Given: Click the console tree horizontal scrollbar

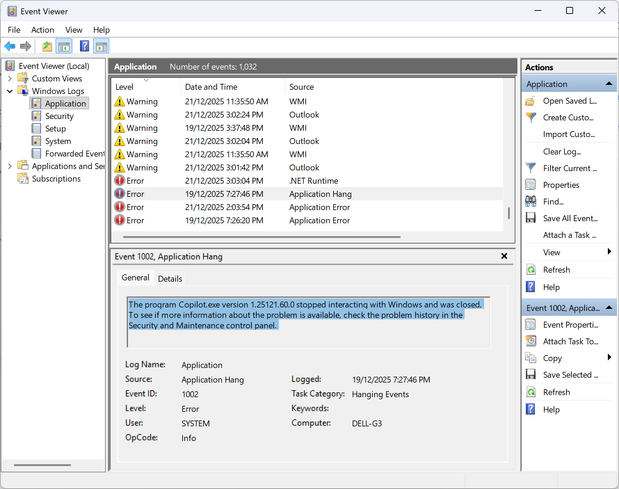Looking at the screenshot, I should 42,465.
